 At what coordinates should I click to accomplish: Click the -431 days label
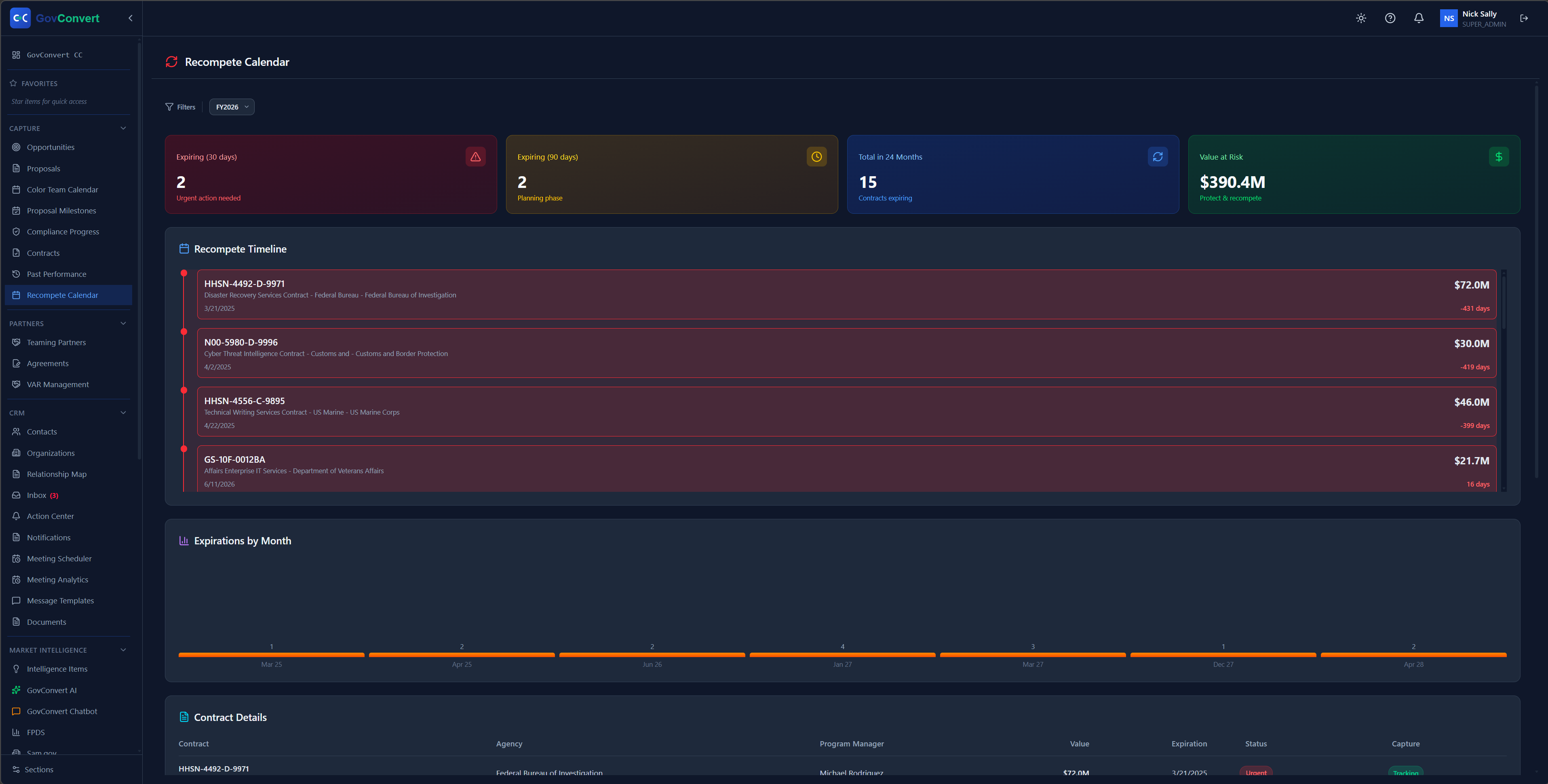tap(1475, 309)
